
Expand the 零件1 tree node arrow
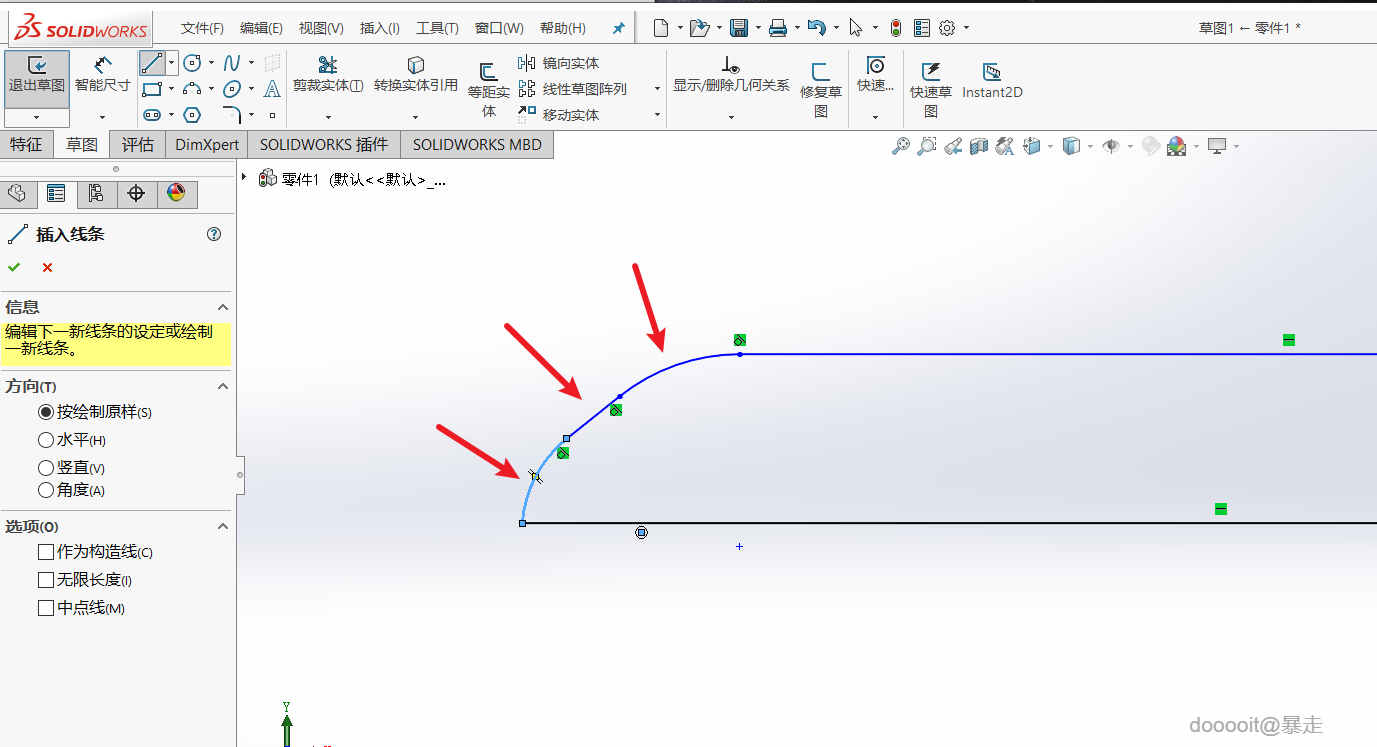(x=245, y=177)
